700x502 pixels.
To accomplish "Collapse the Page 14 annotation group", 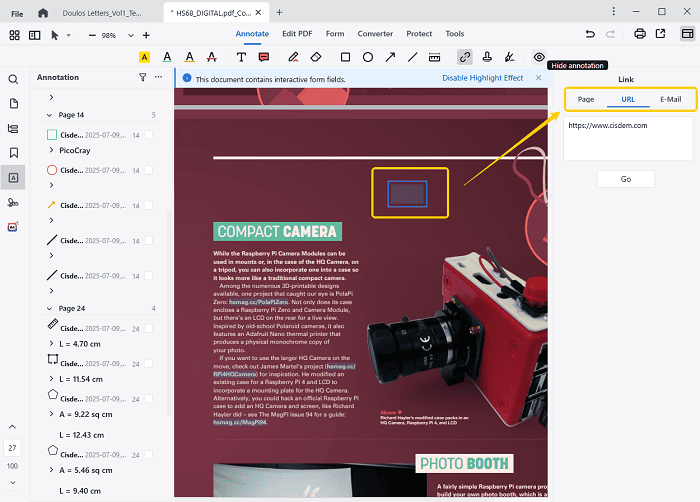I will (51, 116).
